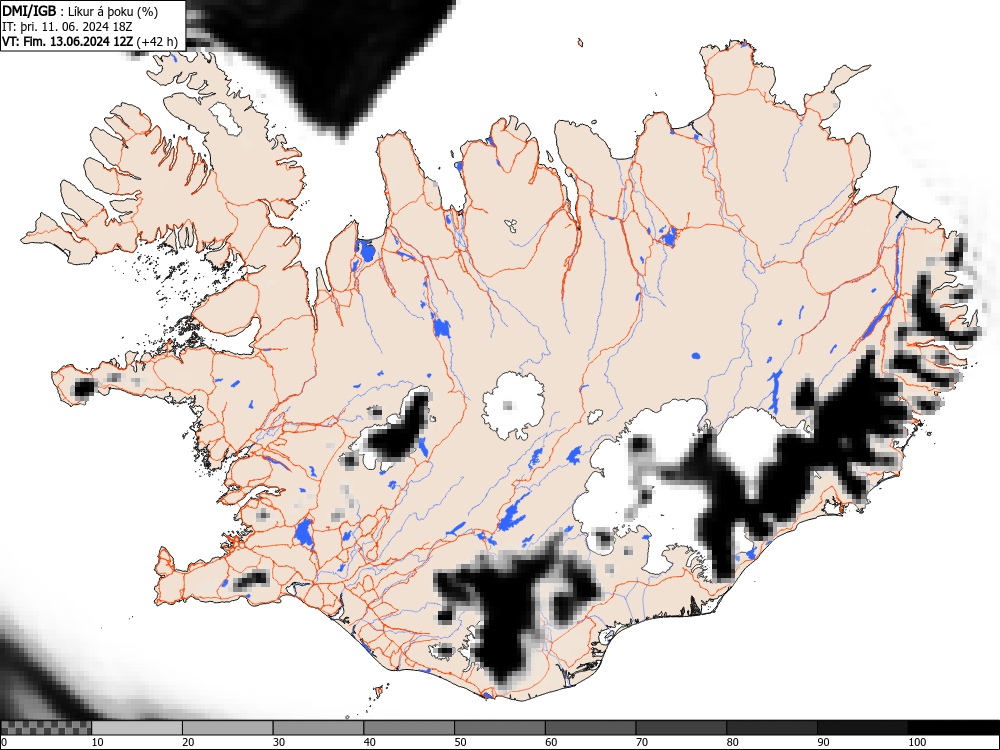Click the legend label '80'
1000x750 pixels.
point(732,742)
